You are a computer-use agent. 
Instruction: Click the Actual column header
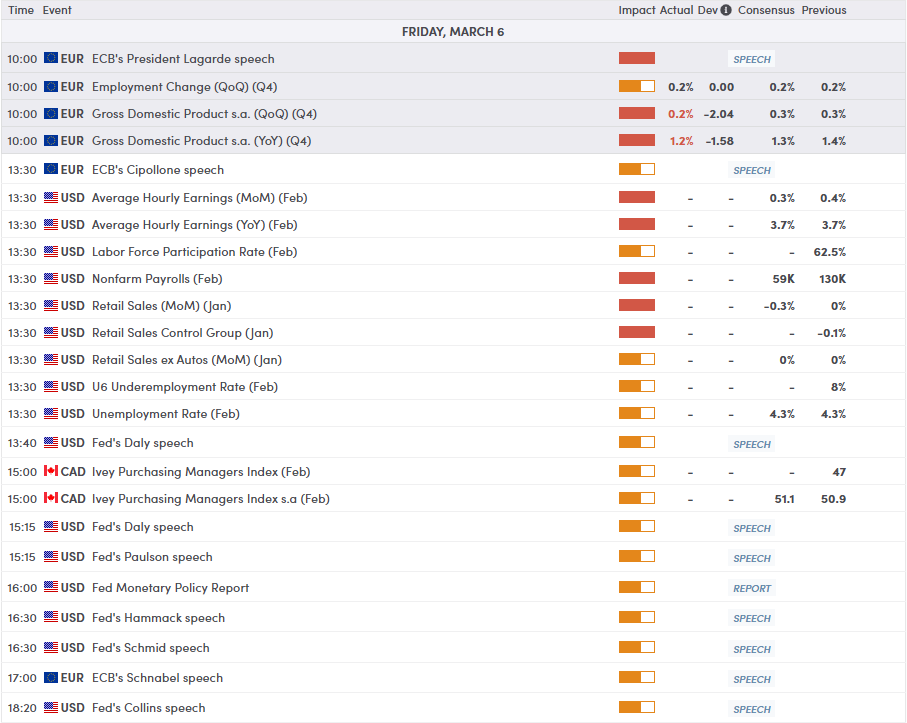[x=676, y=10]
